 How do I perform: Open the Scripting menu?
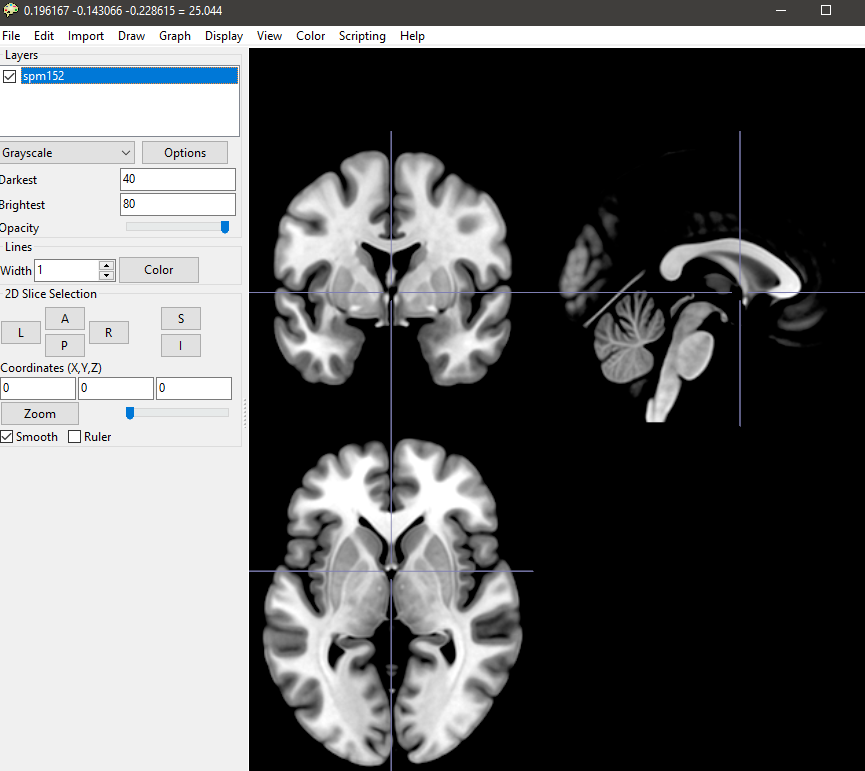click(362, 36)
